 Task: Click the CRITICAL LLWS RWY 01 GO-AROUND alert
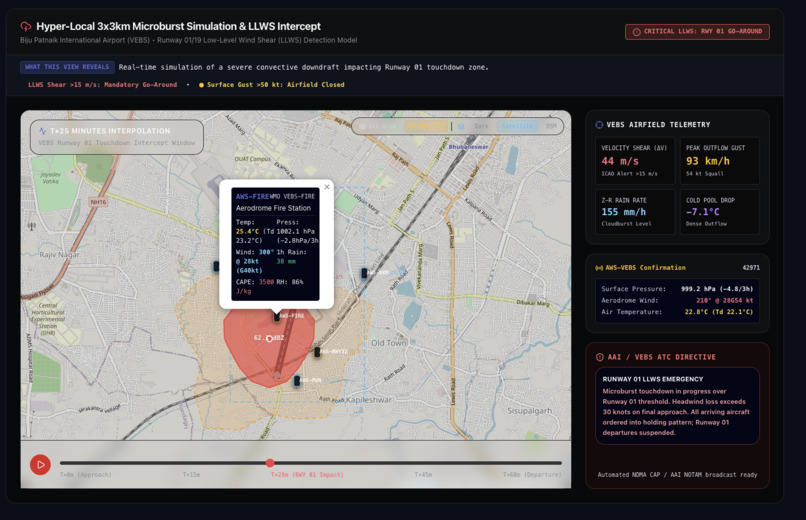tap(697, 31)
